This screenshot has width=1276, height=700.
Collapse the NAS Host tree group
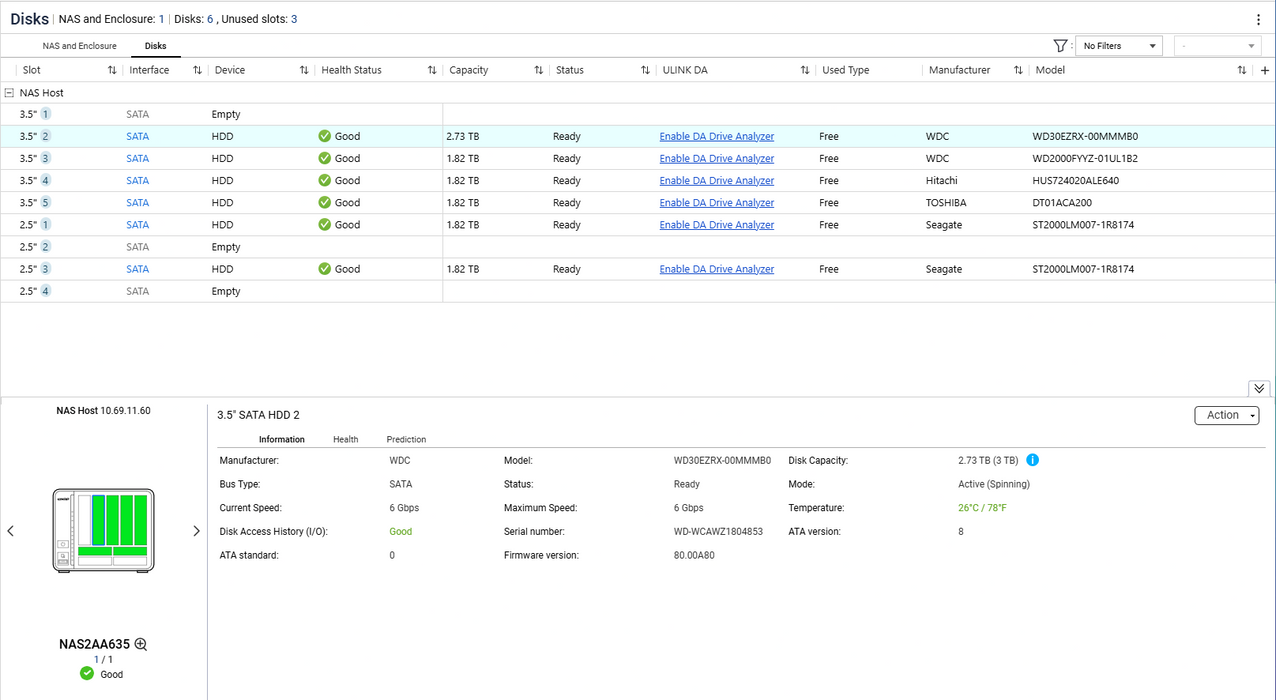pyautogui.click(x=9, y=93)
